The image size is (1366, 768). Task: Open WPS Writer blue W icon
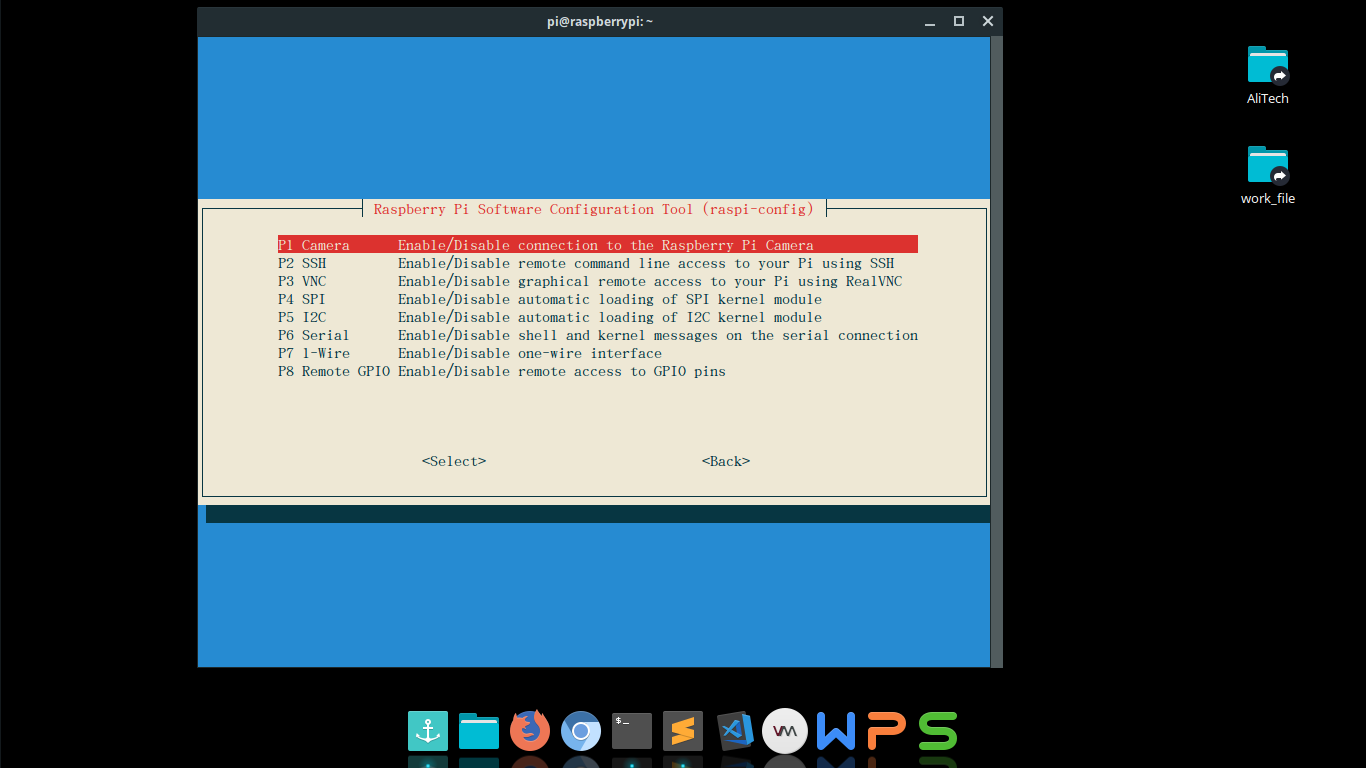pyautogui.click(x=836, y=731)
